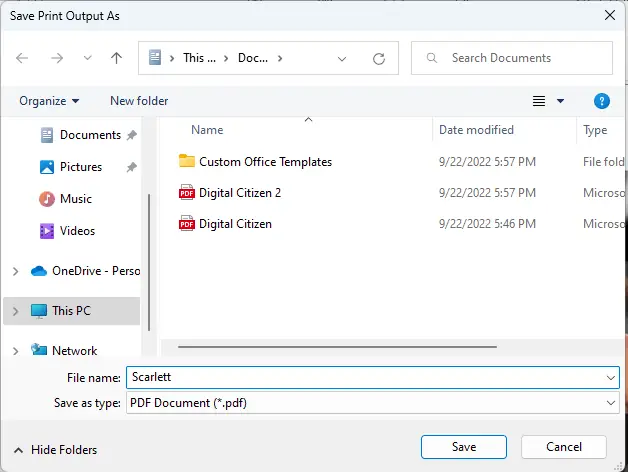Go forward with the right arrow button

click(x=57, y=58)
